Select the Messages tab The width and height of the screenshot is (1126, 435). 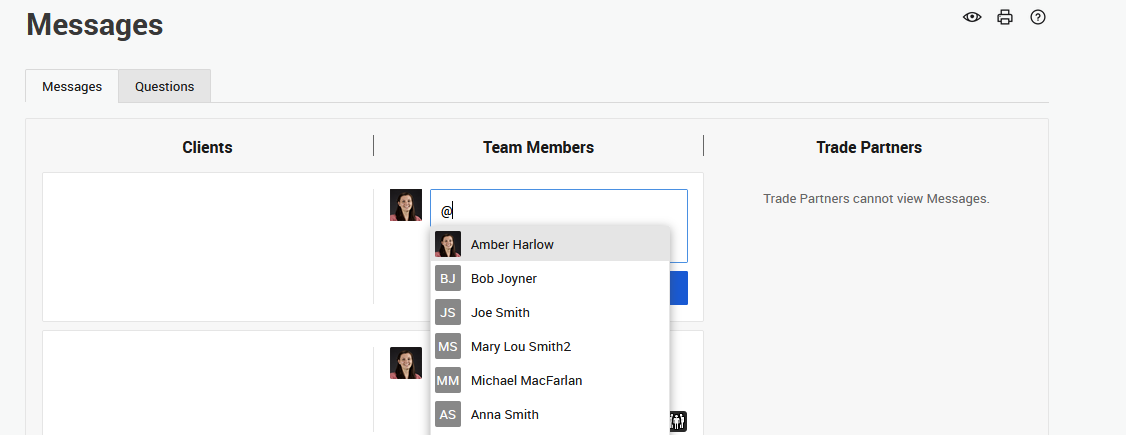click(72, 86)
